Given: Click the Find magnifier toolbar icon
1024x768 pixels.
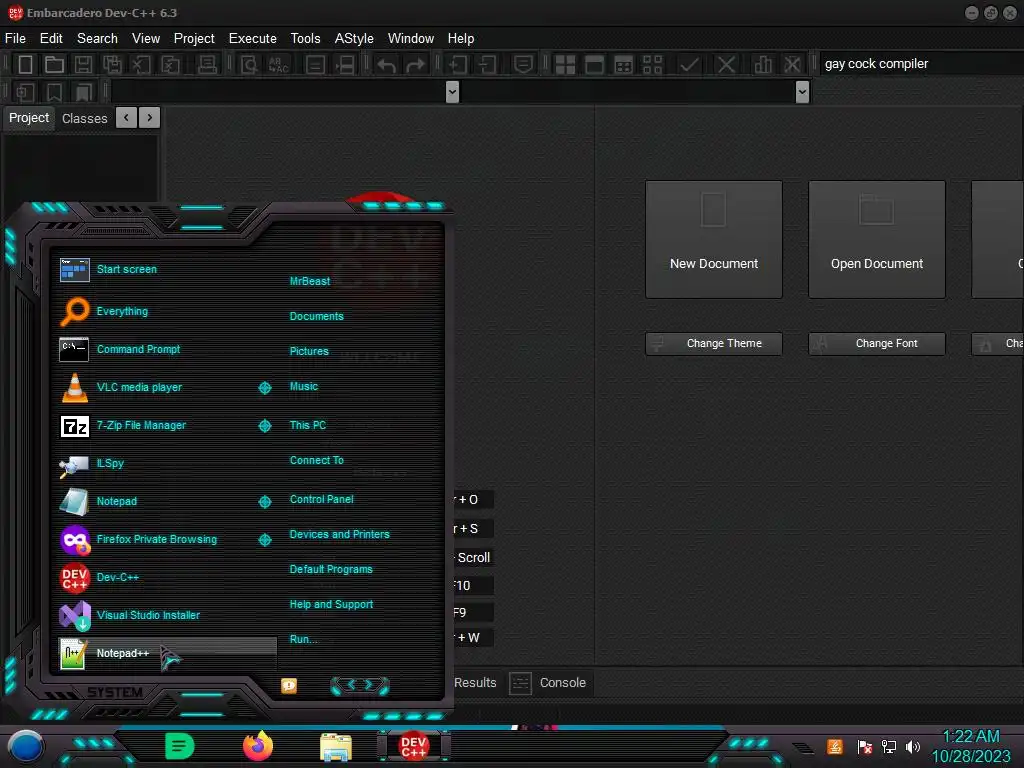Looking at the screenshot, I should pyautogui.click(x=249, y=65).
